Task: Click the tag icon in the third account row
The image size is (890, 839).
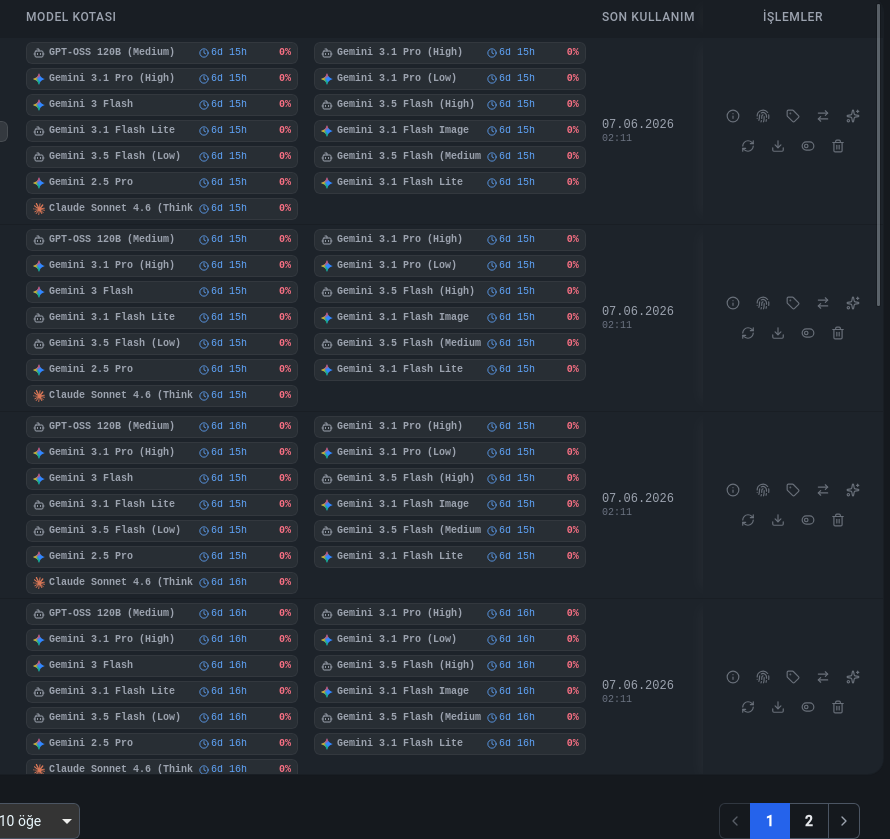Action: 793,490
